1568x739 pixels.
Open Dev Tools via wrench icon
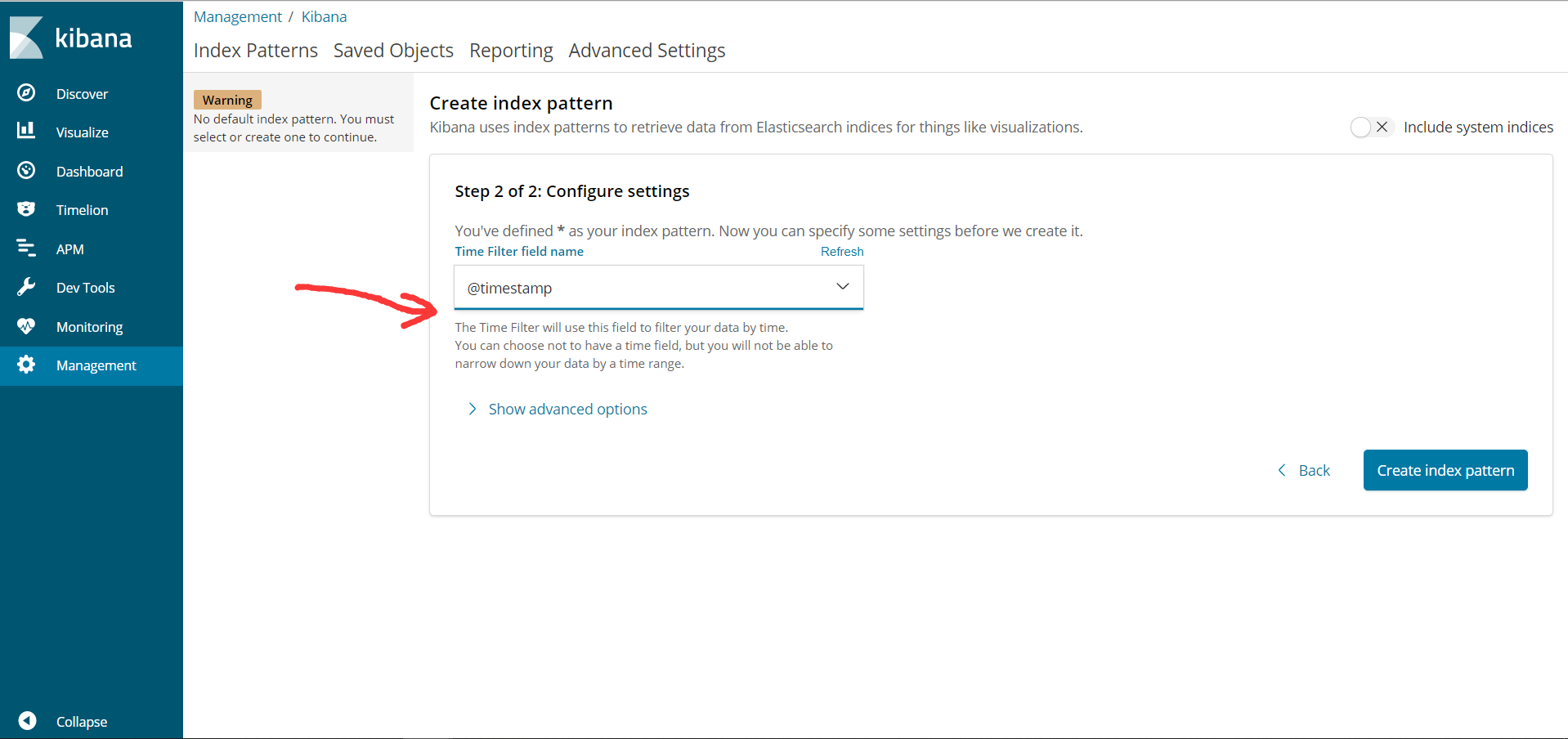[26, 287]
